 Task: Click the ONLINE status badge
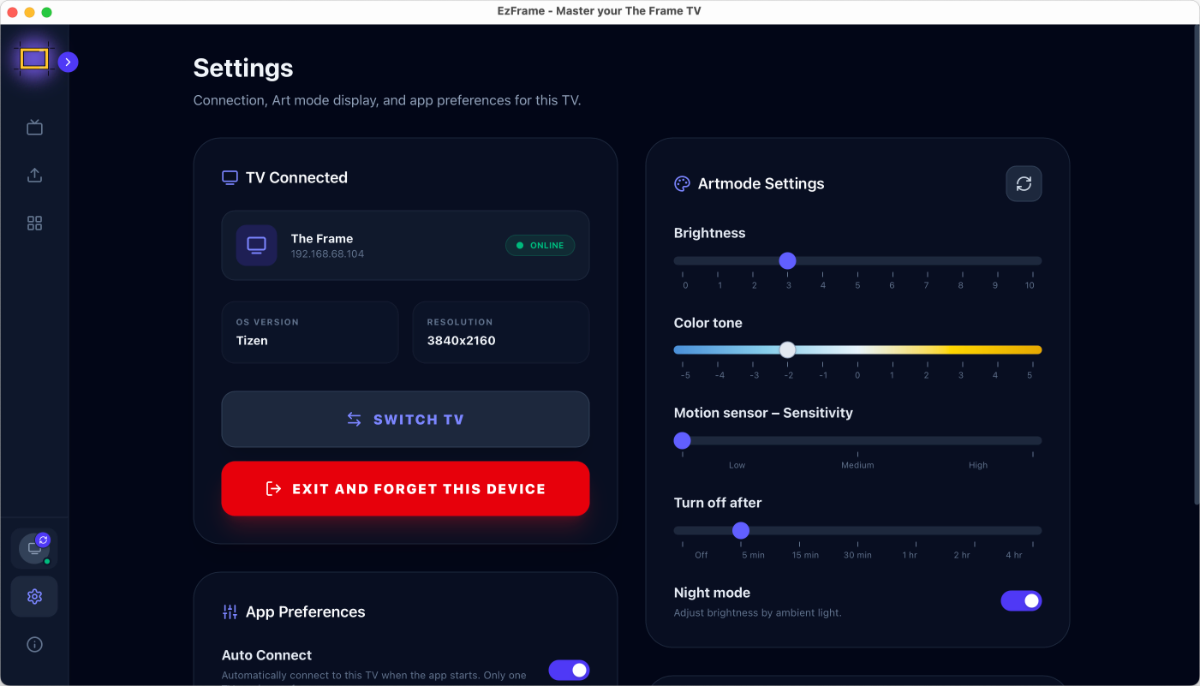pos(540,244)
